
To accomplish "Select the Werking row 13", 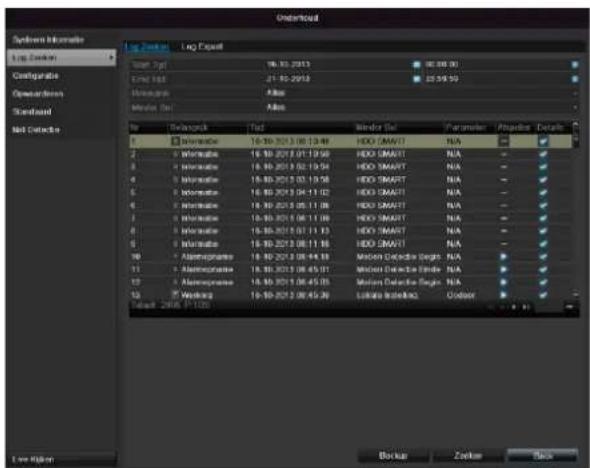I will point(350,295).
